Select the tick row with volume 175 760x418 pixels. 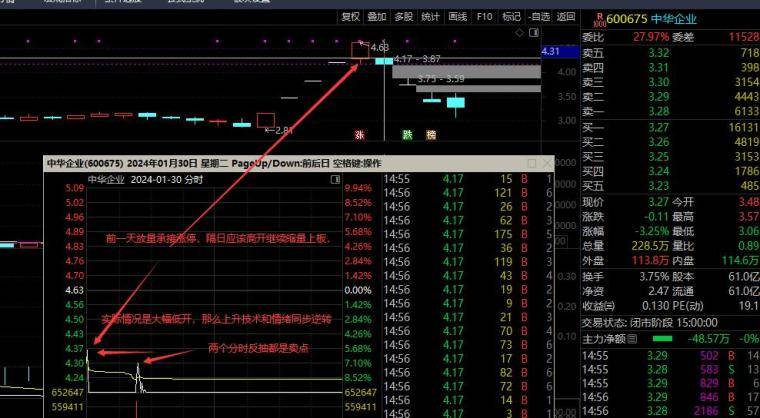pos(468,234)
